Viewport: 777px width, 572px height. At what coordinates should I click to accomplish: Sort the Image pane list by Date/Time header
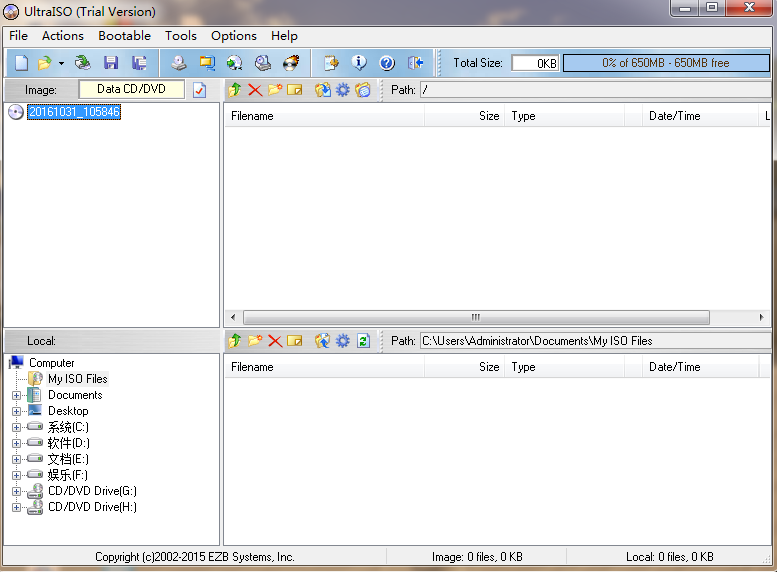(700, 116)
